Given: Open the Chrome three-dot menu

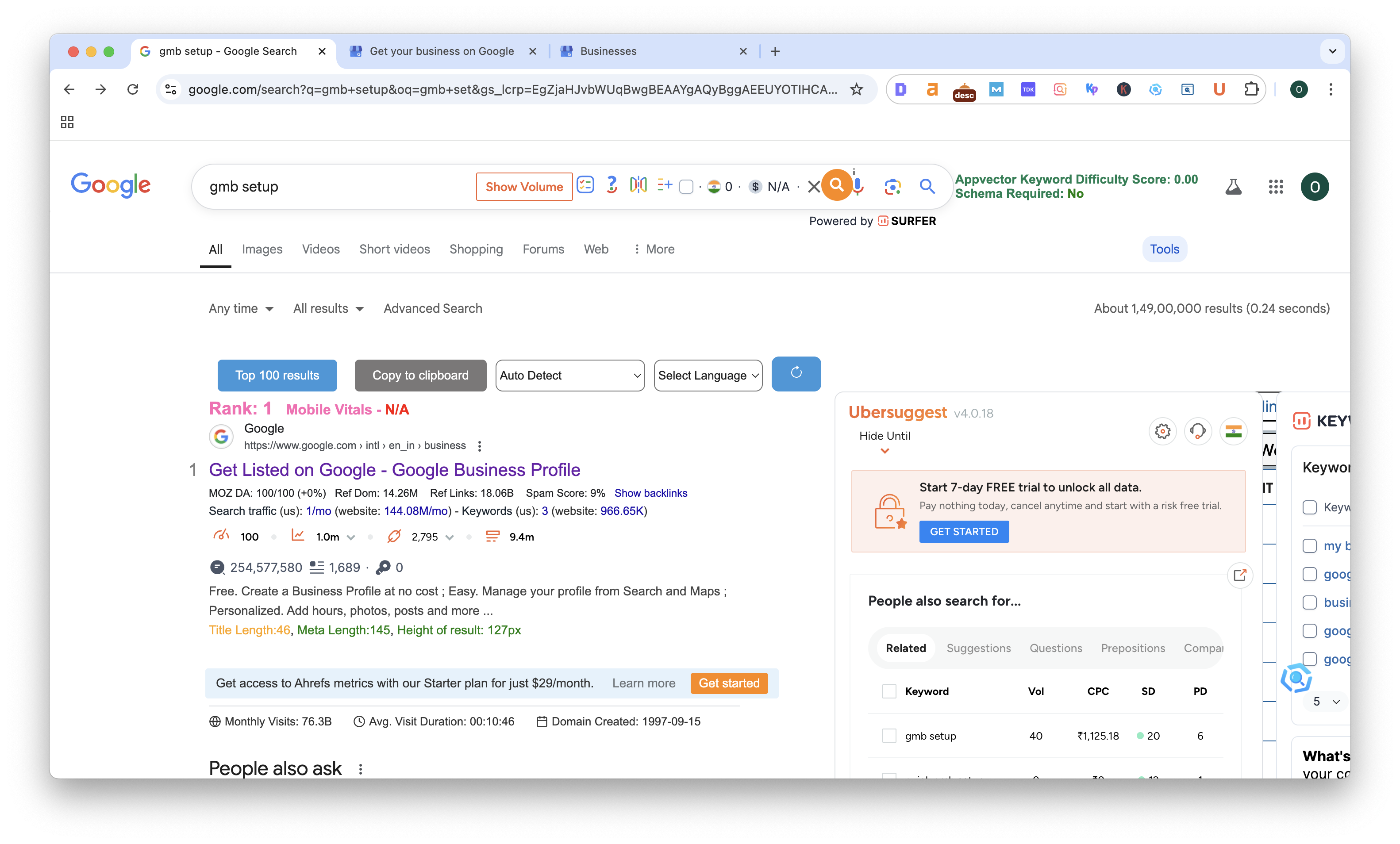Looking at the screenshot, I should pyautogui.click(x=1330, y=89).
